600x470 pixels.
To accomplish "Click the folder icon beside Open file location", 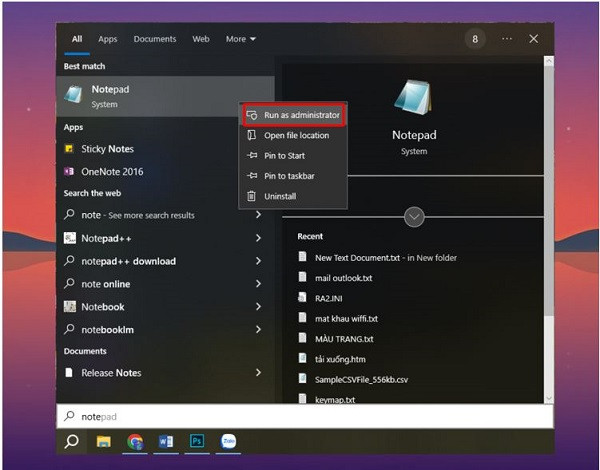I will point(251,135).
